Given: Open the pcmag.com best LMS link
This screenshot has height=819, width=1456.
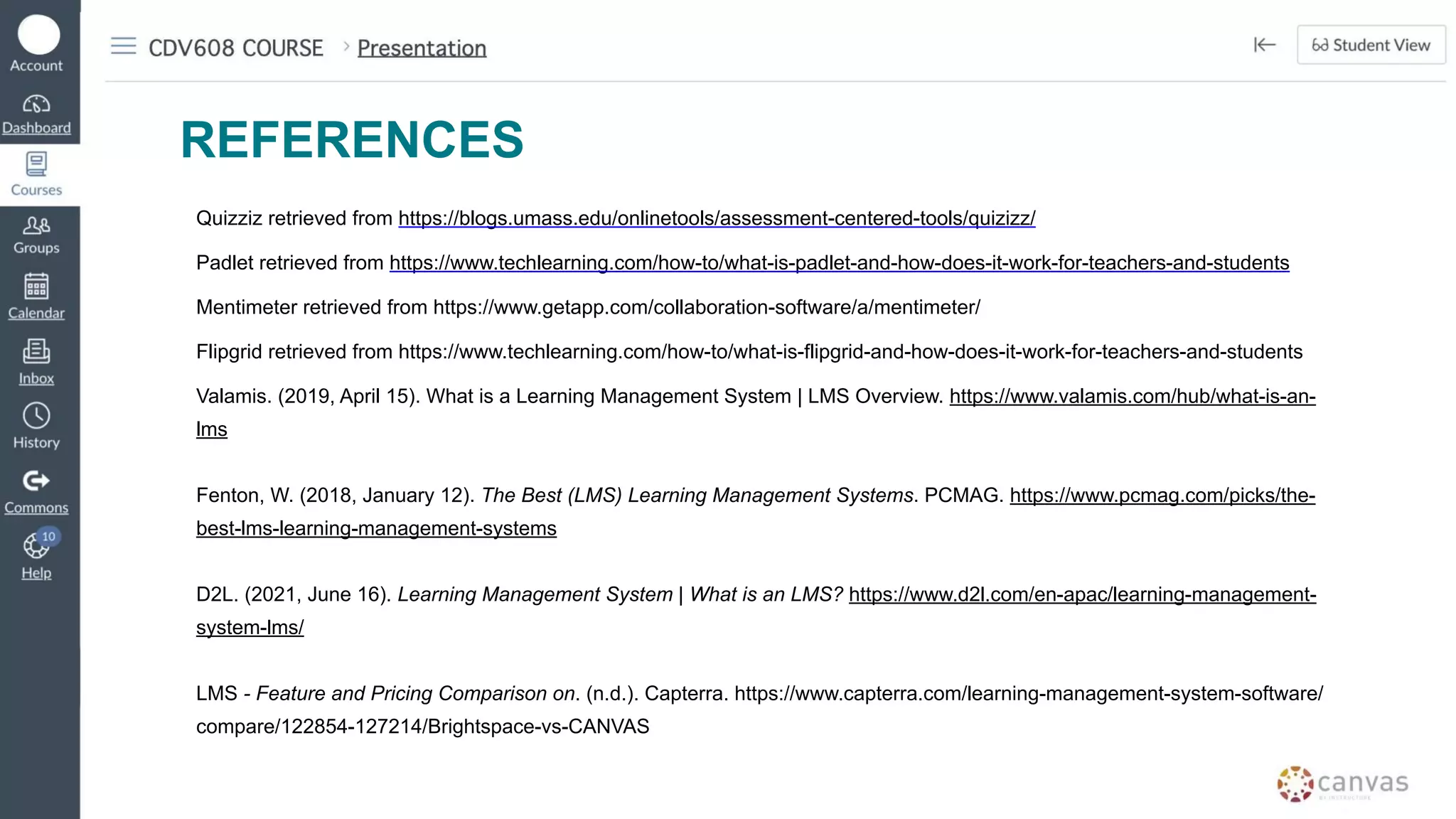Looking at the screenshot, I should coord(1162,496).
